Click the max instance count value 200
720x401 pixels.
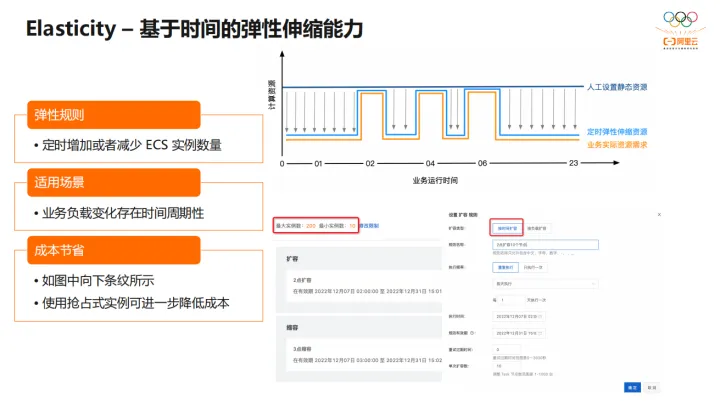311,226
